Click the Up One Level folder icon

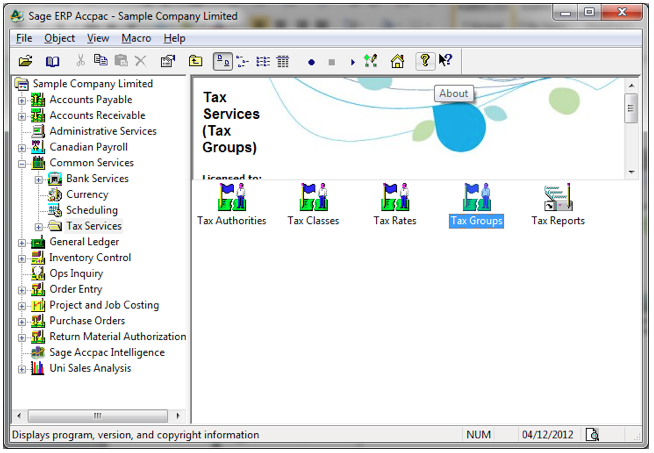pyautogui.click(x=195, y=61)
